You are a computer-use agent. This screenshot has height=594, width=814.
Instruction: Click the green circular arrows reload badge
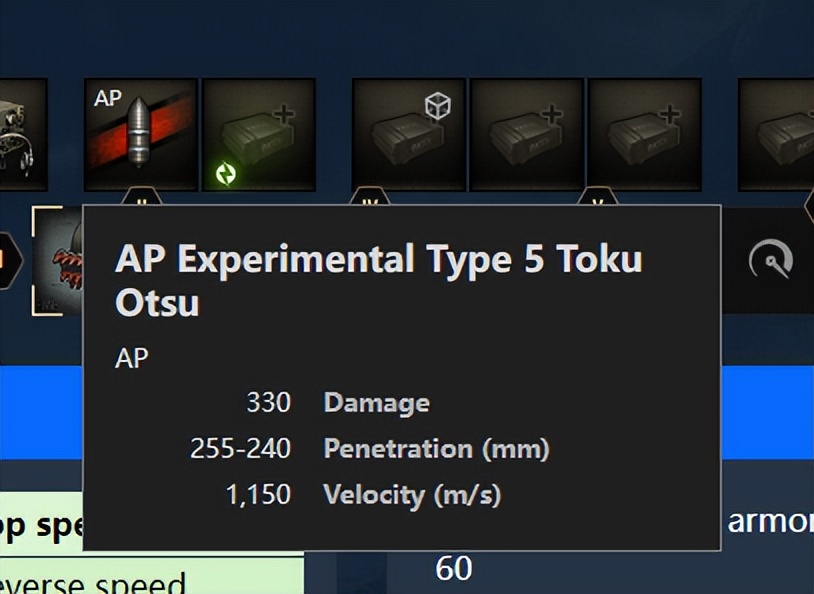(x=227, y=173)
